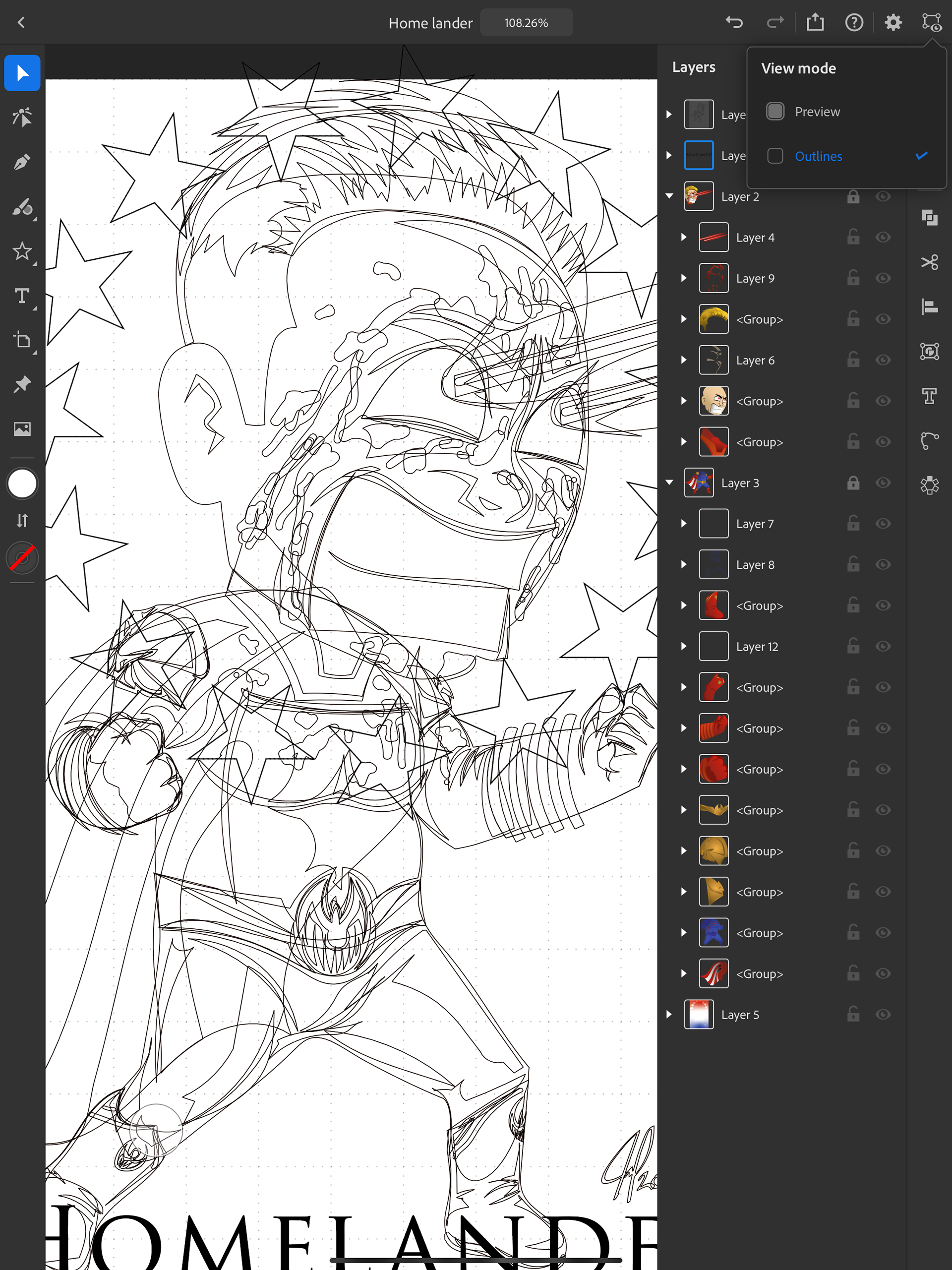The height and width of the screenshot is (1270, 952).
Task: Tap the white fill color swatch
Action: pos(22,484)
